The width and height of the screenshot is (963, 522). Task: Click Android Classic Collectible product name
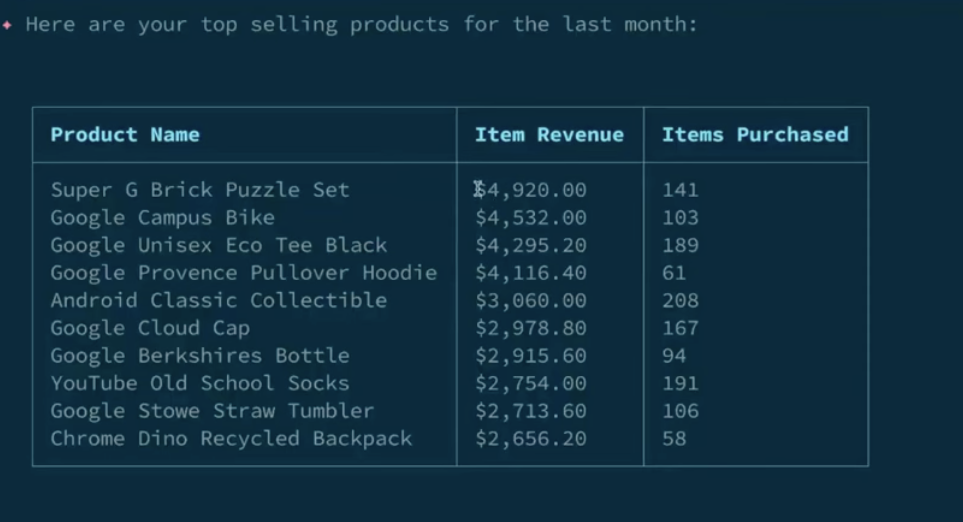coord(218,300)
